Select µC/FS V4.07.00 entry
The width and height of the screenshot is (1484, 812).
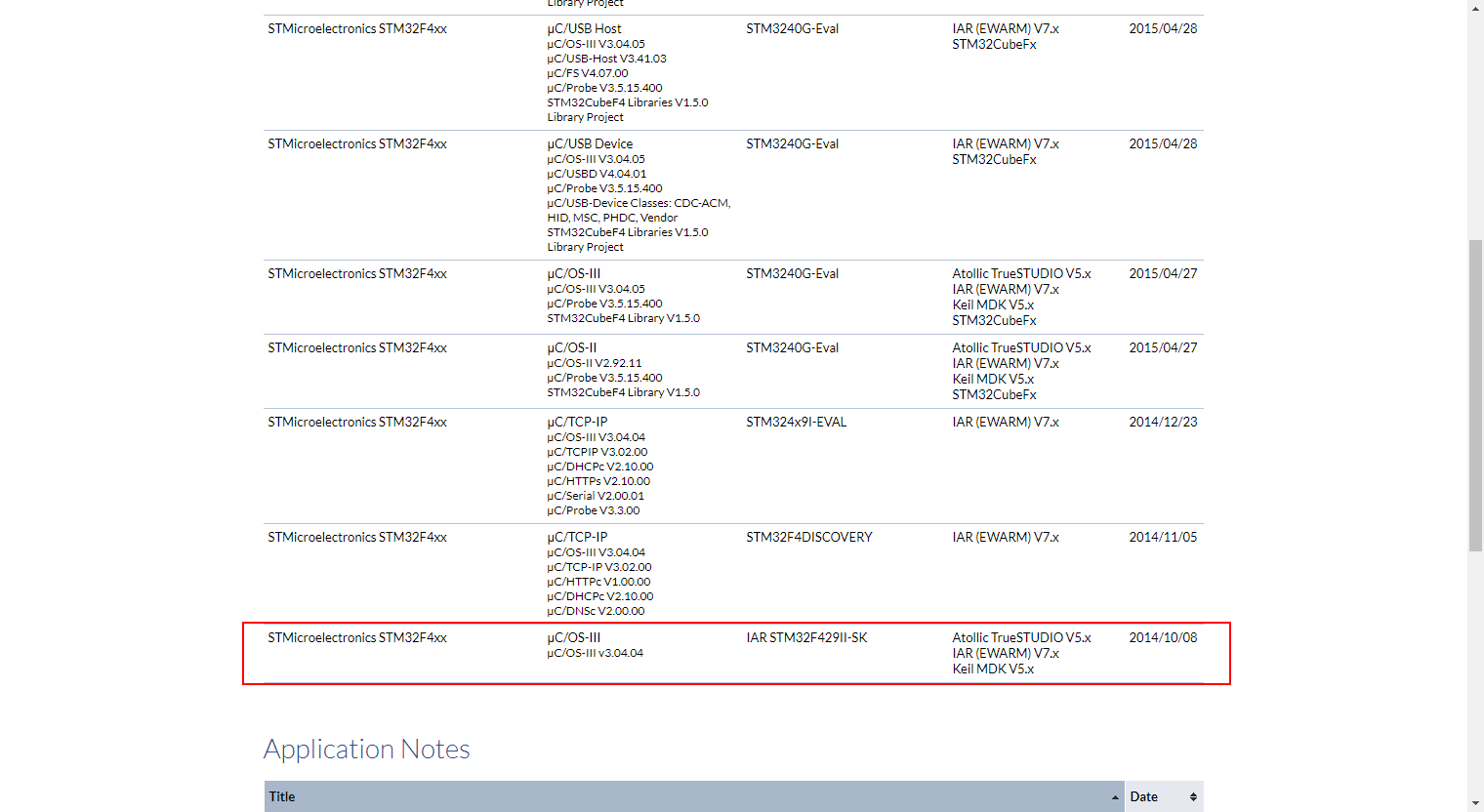coord(588,73)
